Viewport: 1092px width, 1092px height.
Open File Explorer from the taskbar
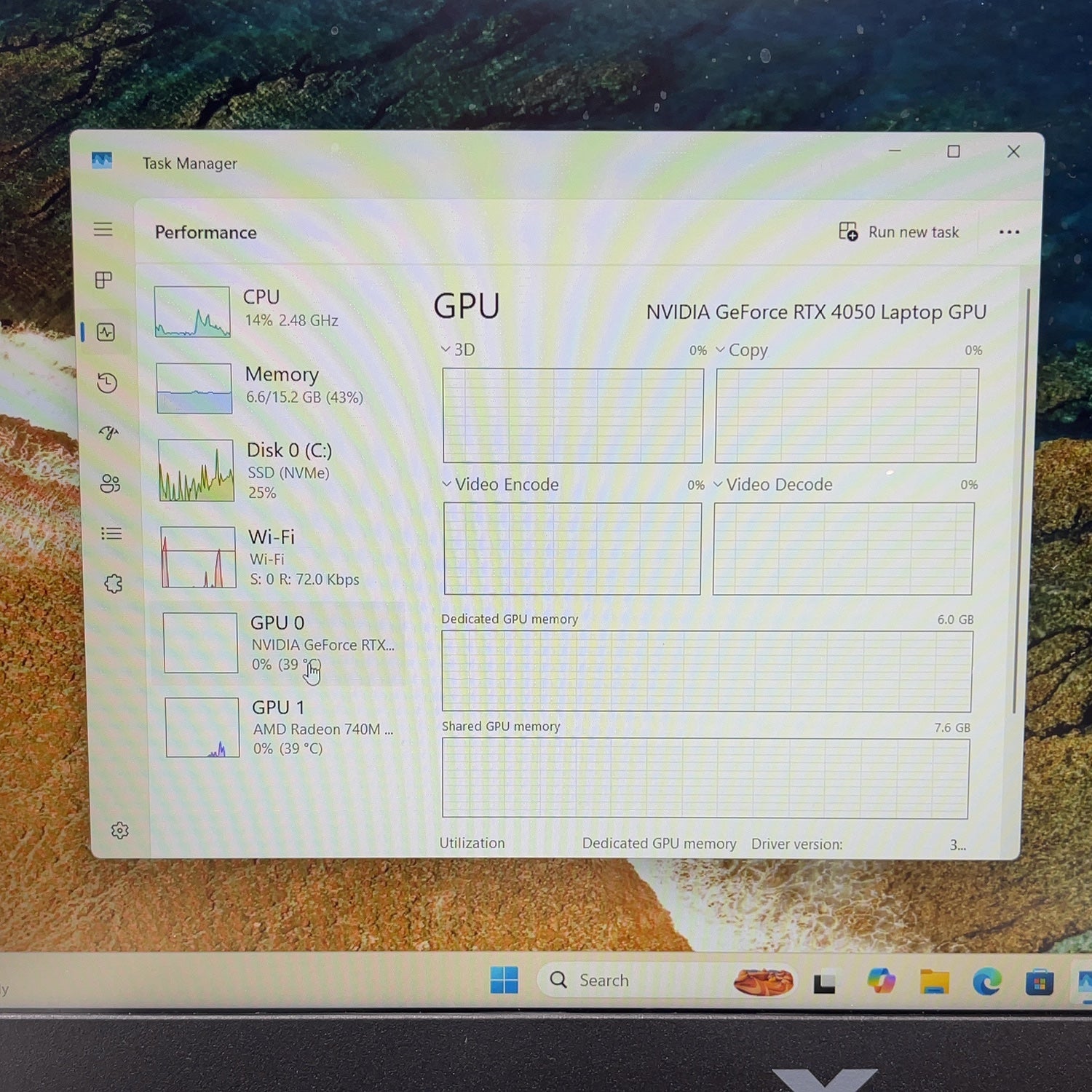[934, 982]
